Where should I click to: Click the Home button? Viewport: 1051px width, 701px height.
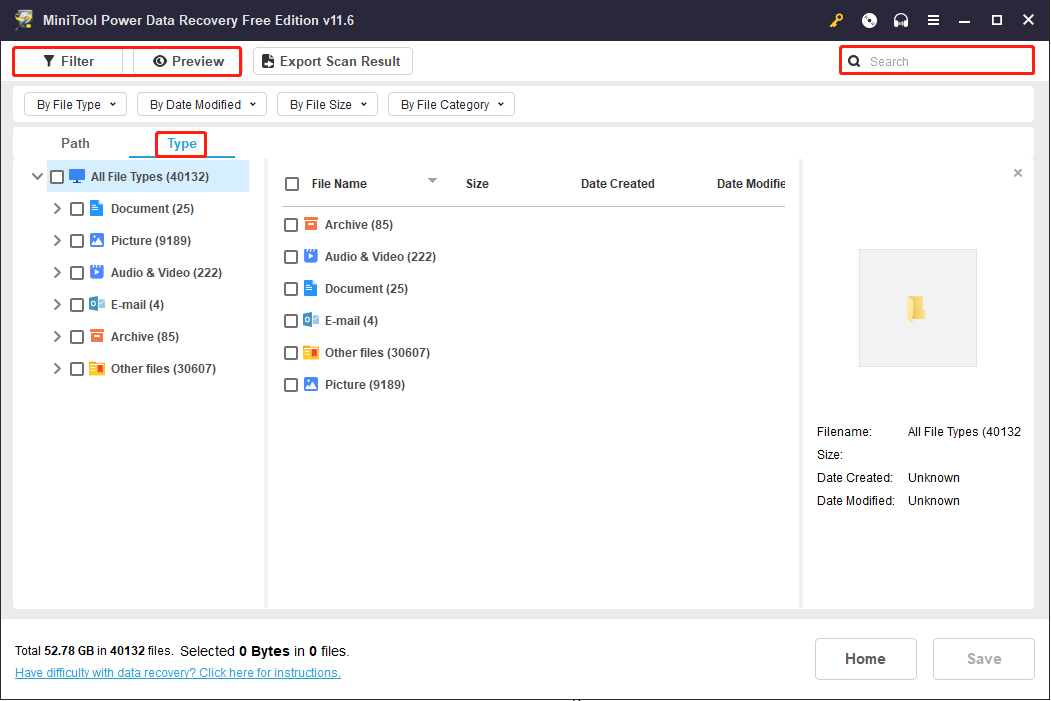click(x=865, y=658)
